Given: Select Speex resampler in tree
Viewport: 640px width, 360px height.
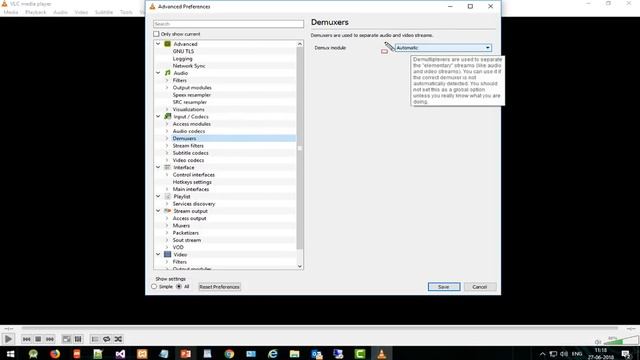Looking at the screenshot, I should 192,95.
